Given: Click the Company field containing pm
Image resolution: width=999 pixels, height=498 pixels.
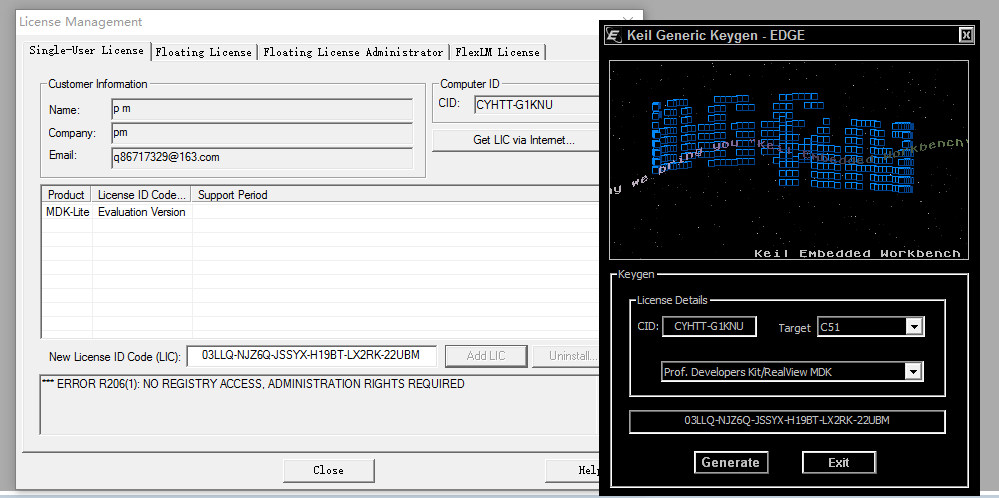Looking at the screenshot, I should click(262, 133).
